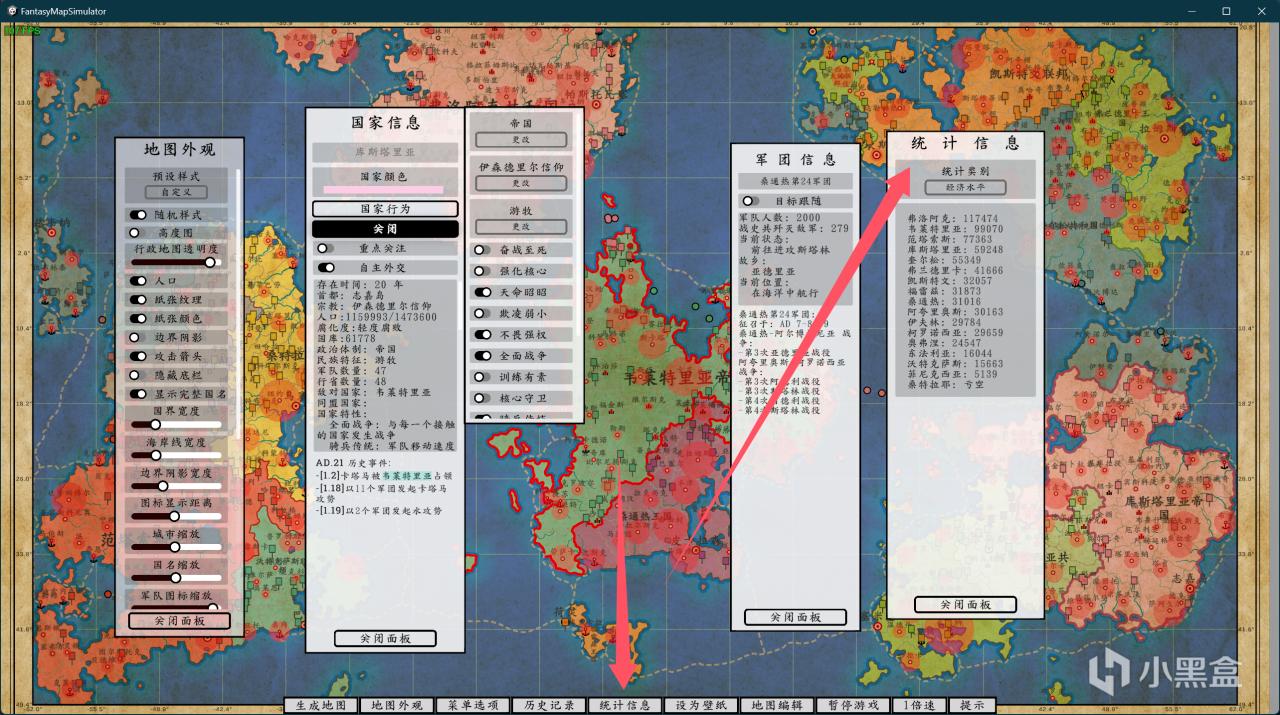Close the 地图外观 panel
The image size is (1280, 715).
pyautogui.click(x=180, y=620)
